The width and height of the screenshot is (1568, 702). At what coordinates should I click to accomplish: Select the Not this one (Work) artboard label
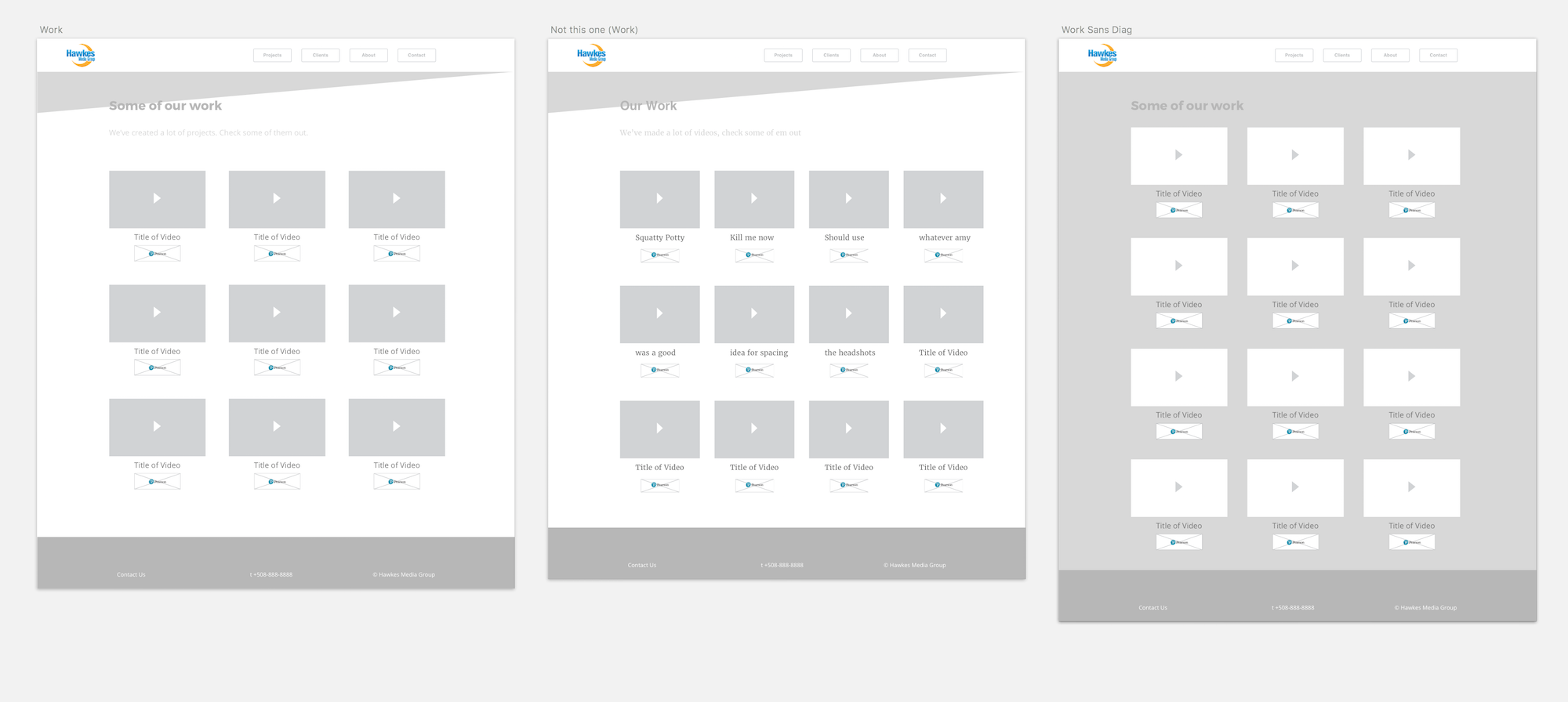[x=594, y=30]
